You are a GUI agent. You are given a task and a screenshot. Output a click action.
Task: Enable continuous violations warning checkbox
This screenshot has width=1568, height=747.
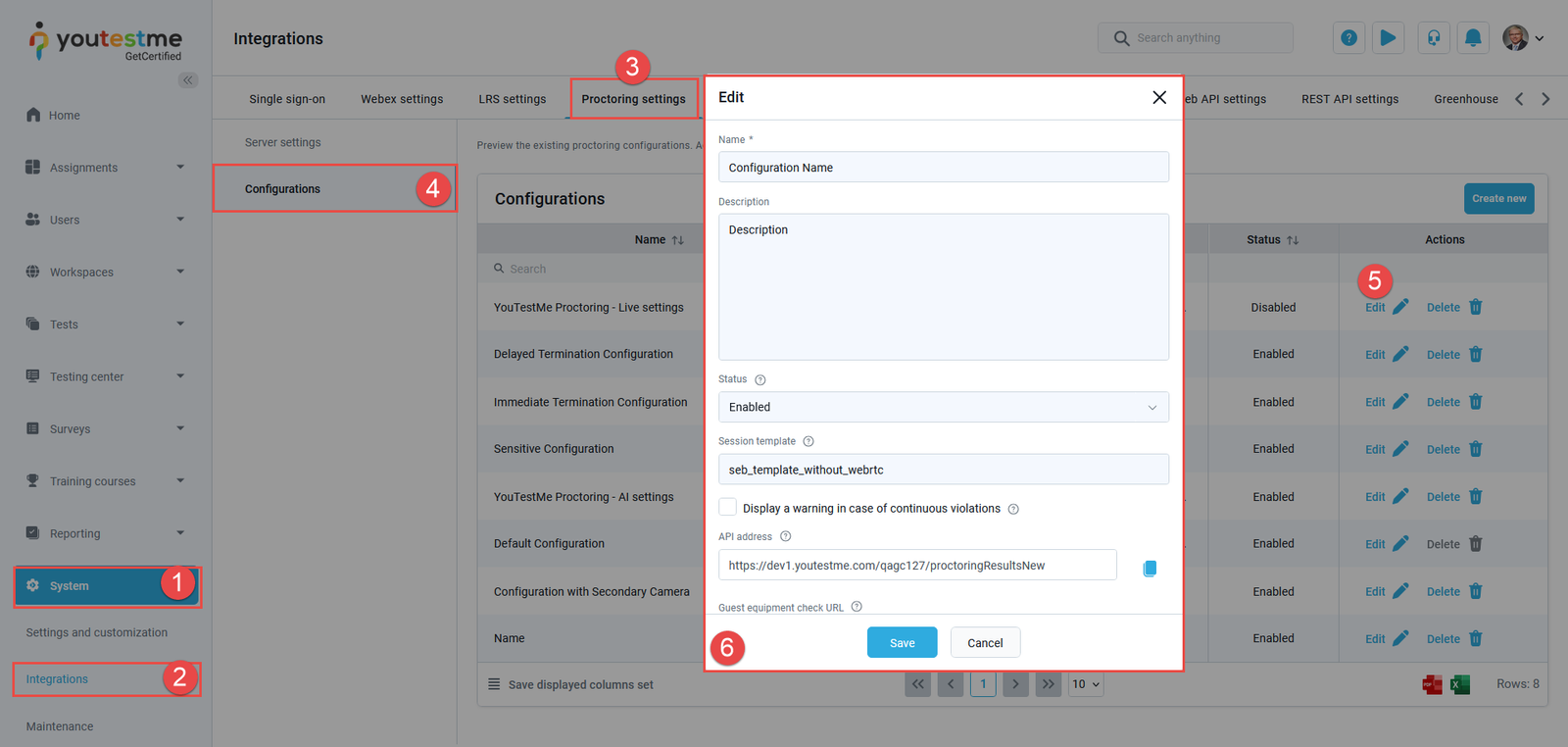point(728,507)
